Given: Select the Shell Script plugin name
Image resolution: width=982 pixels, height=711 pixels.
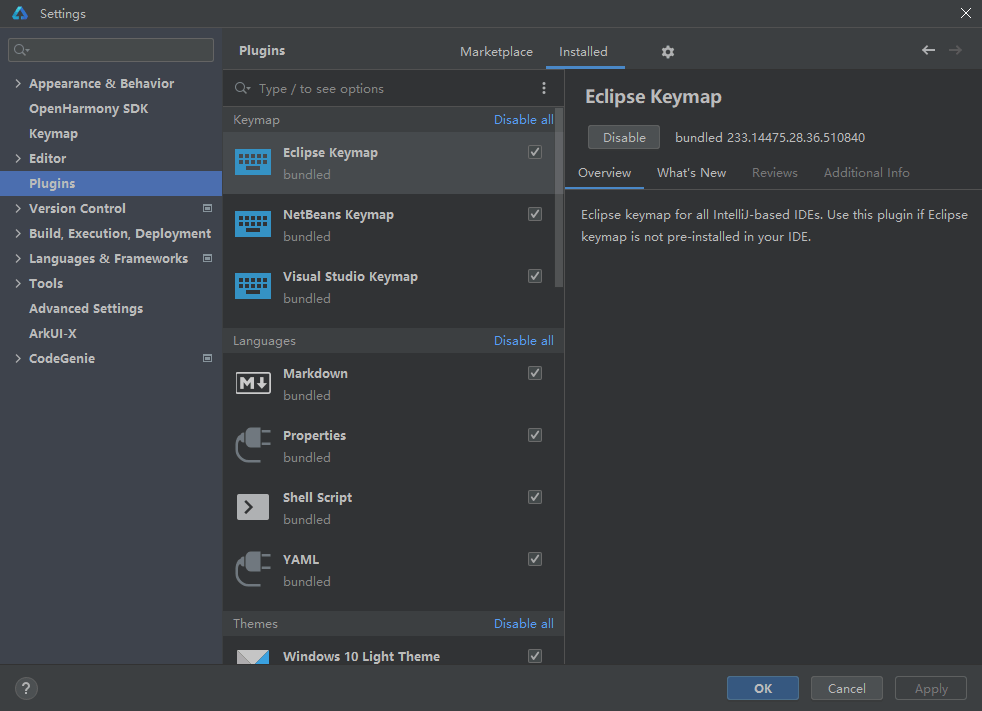Looking at the screenshot, I should pos(318,497).
